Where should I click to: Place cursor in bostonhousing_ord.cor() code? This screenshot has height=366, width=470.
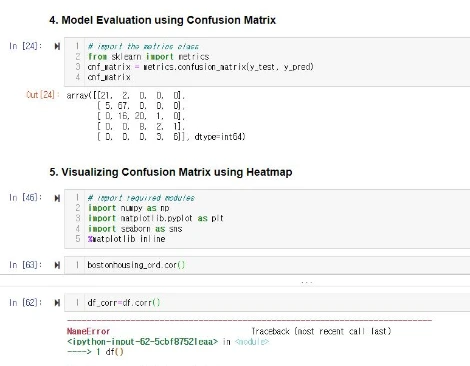(x=136, y=265)
